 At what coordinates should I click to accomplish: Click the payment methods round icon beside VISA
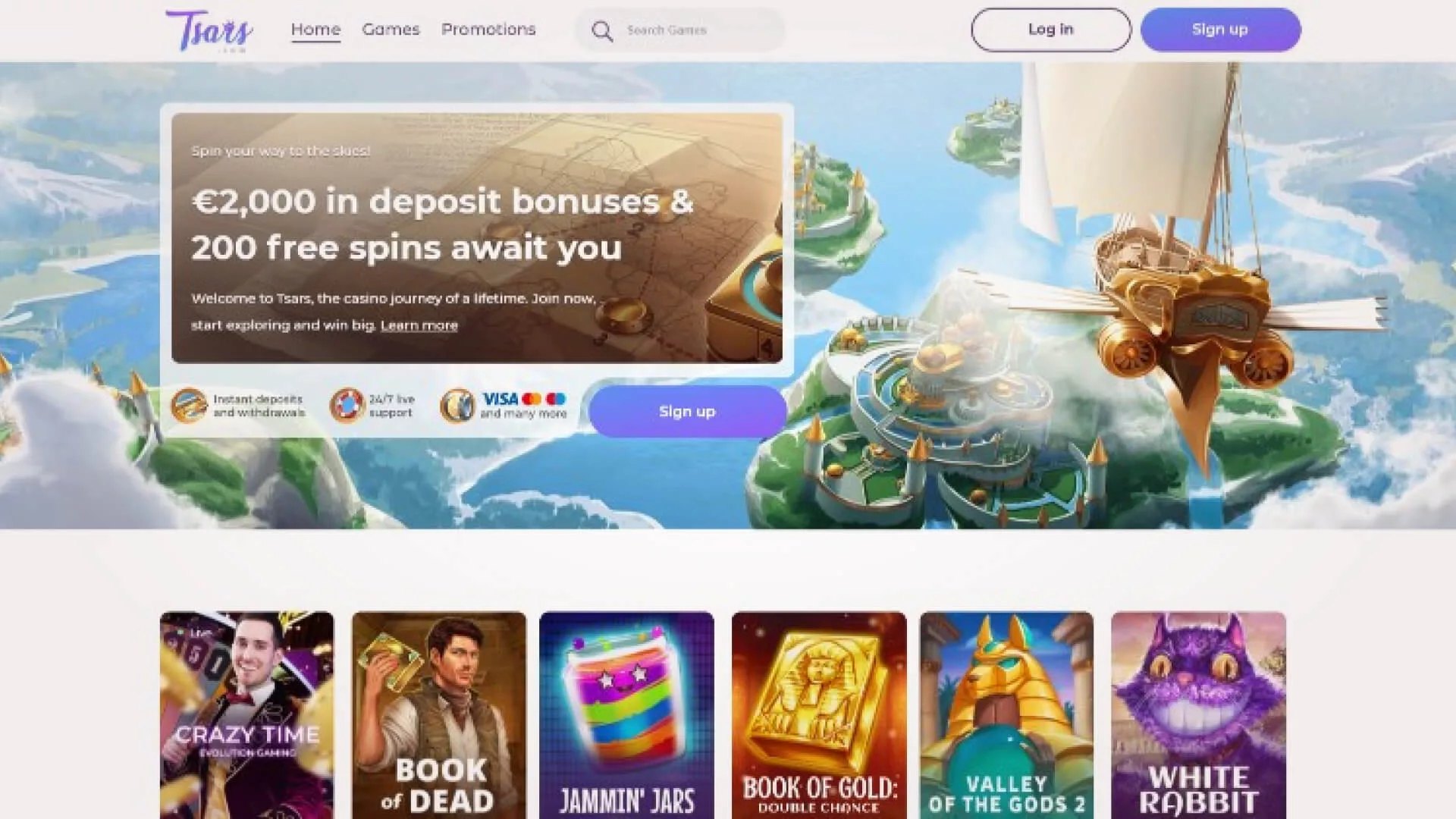(457, 406)
